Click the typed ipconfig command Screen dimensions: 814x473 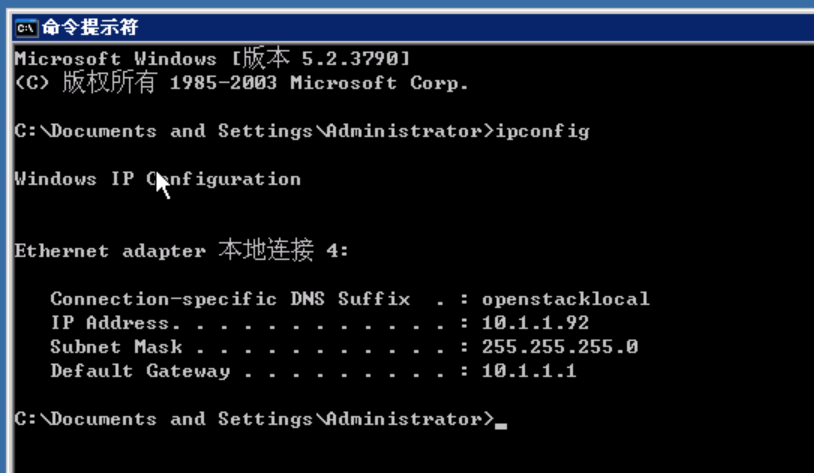tap(542, 131)
